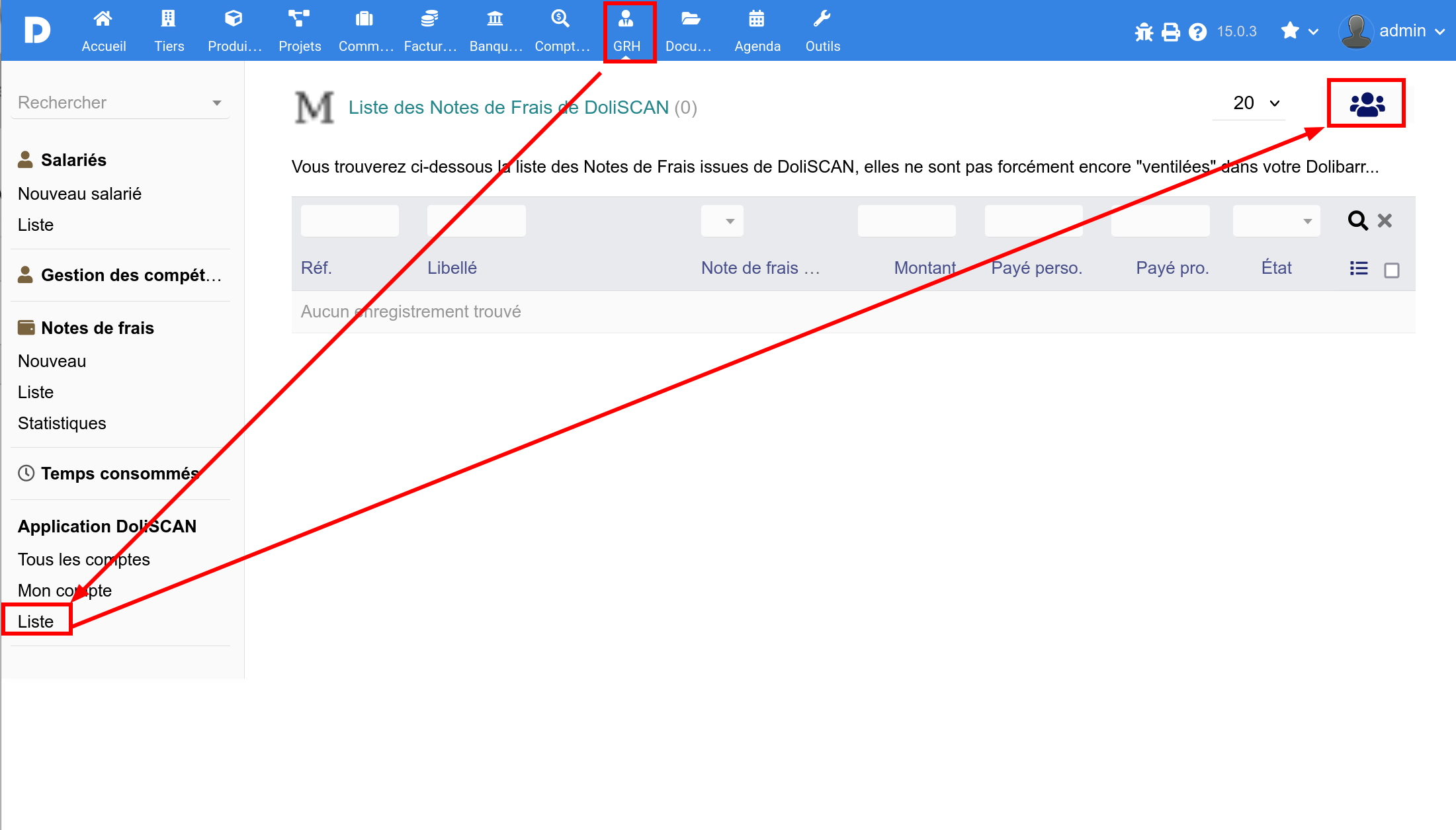
Task: Focus the Réf. filter input
Action: (350, 221)
